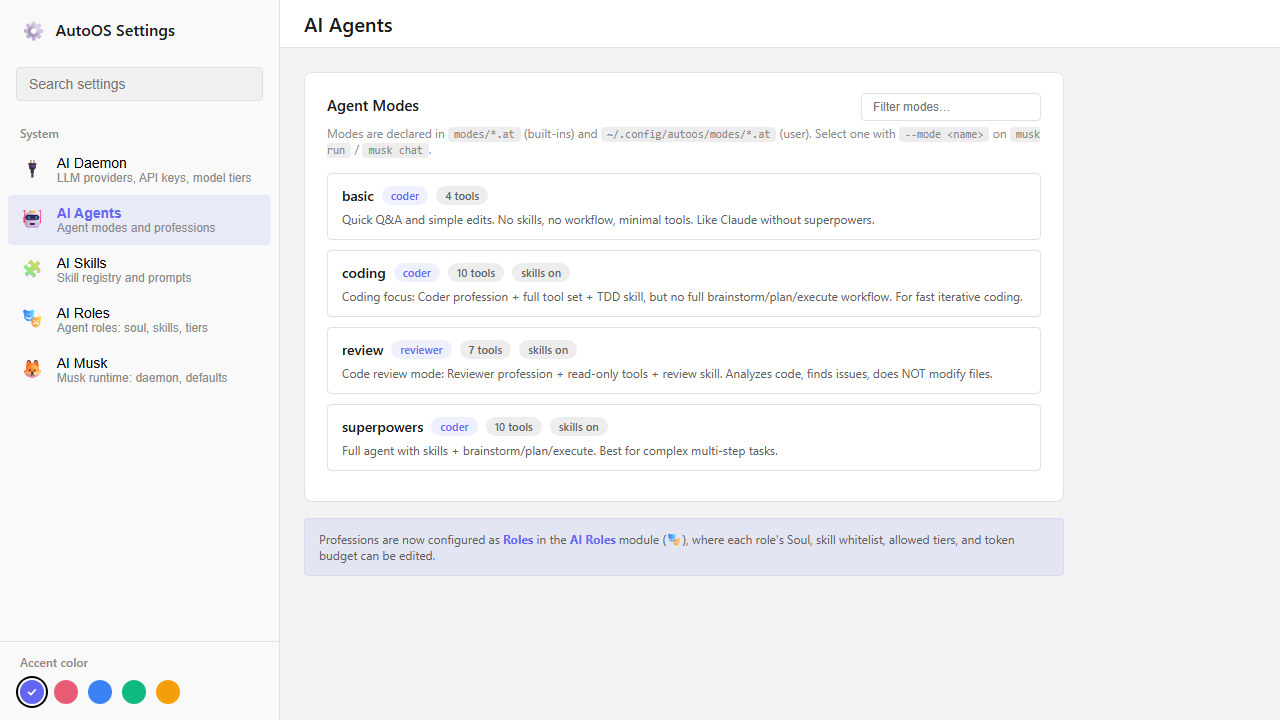Image resolution: width=1280 pixels, height=720 pixels.
Task: Click the skills on badge of review
Action: click(x=548, y=350)
